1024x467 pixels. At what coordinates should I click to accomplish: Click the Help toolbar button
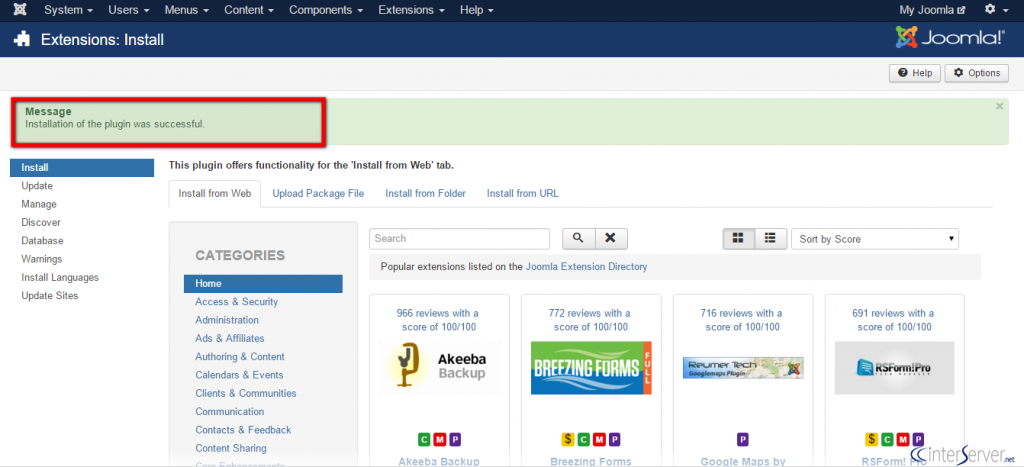click(914, 73)
